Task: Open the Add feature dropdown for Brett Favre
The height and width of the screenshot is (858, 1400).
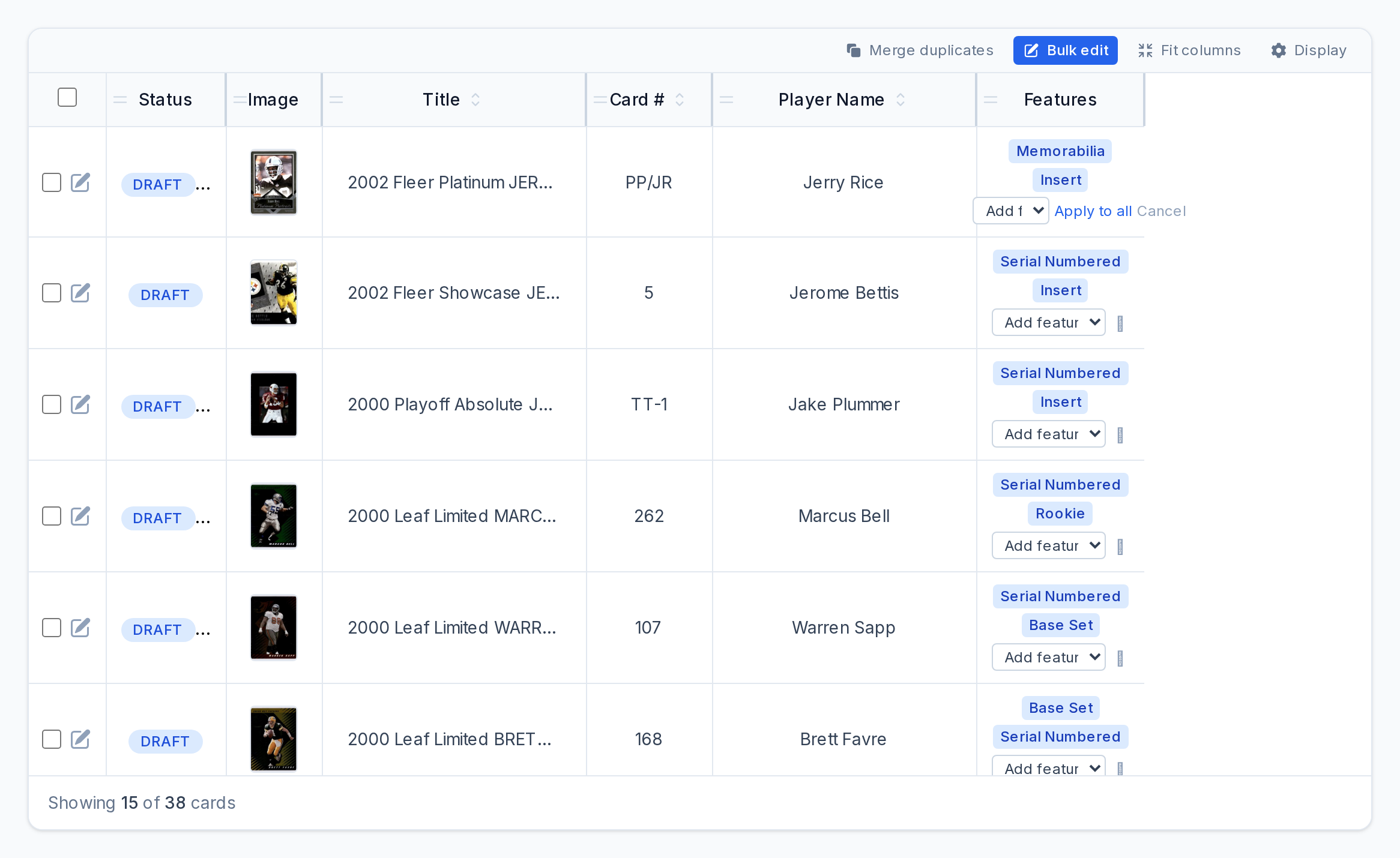Action: pyautogui.click(x=1049, y=766)
